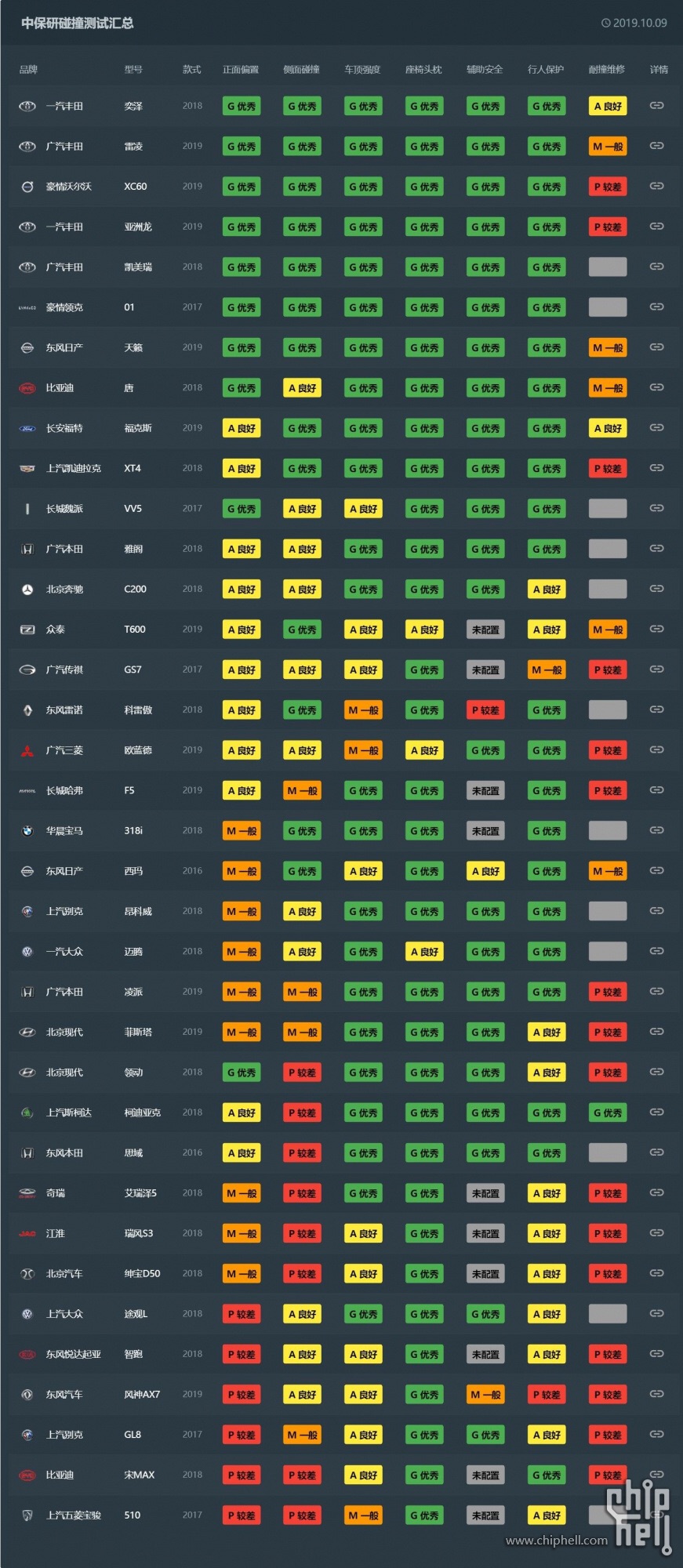The height and width of the screenshot is (1568, 683).
Task: Click the 座椅头枕 column header
Action: pyautogui.click(x=423, y=70)
